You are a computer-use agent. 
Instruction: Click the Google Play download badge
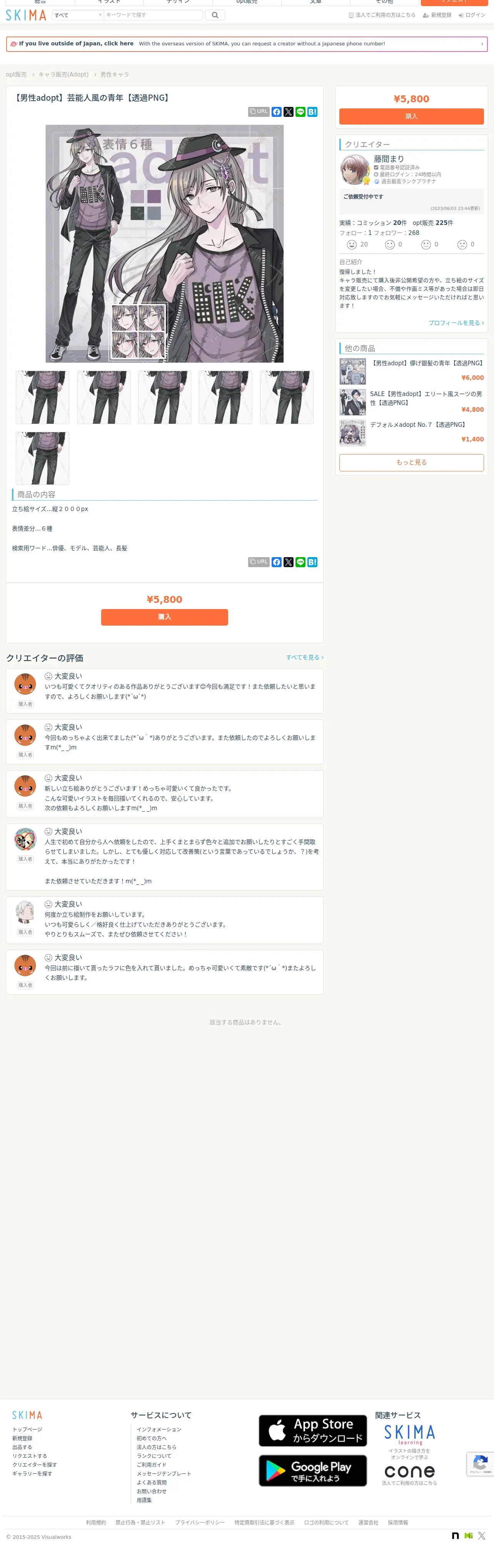(312, 1471)
